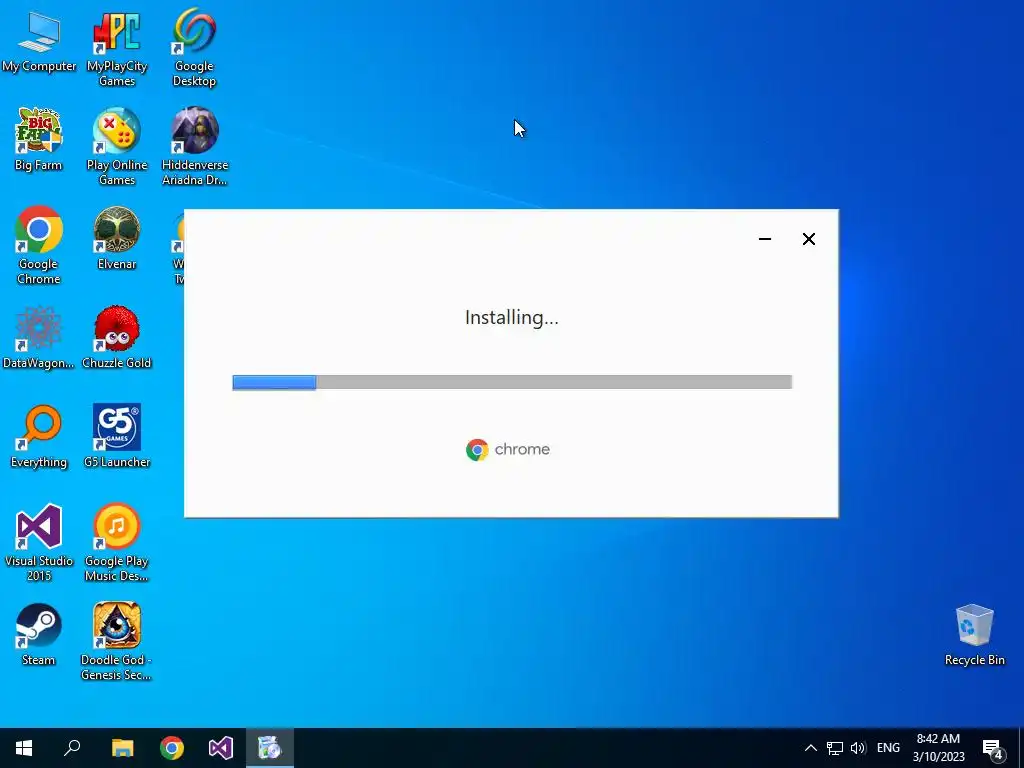The width and height of the screenshot is (1024, 768).
Task: Open File Explorer from the taskbar
Action: pos(122,748)
